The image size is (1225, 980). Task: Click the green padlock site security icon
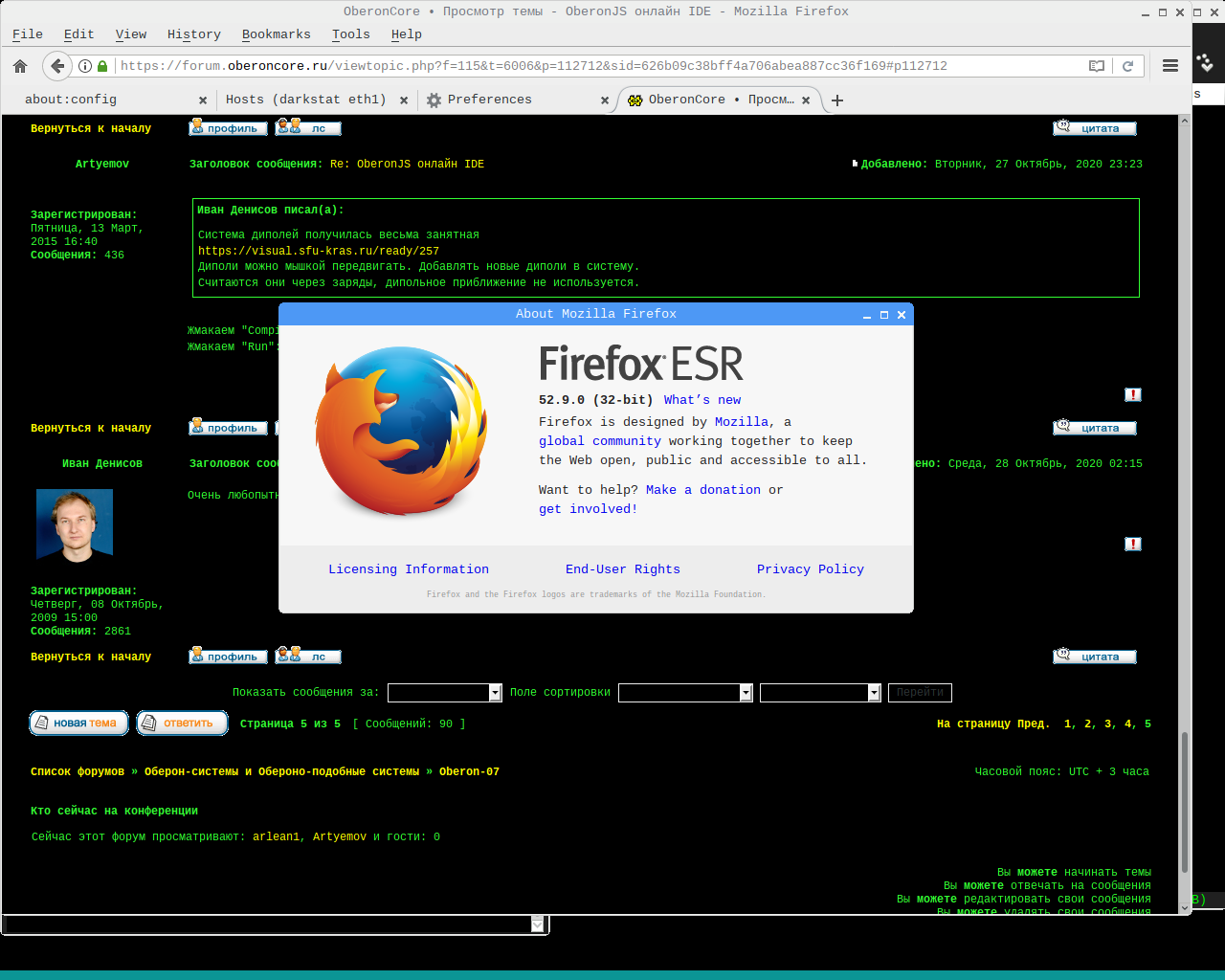(x=102, y=66)
